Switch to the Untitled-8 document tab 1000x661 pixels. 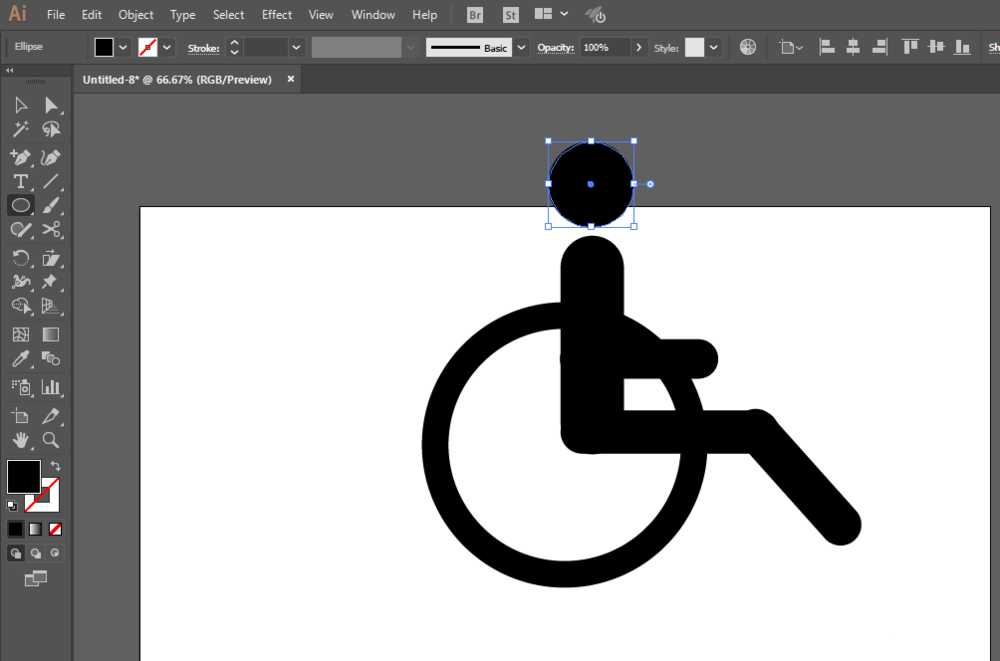(180, 79)
